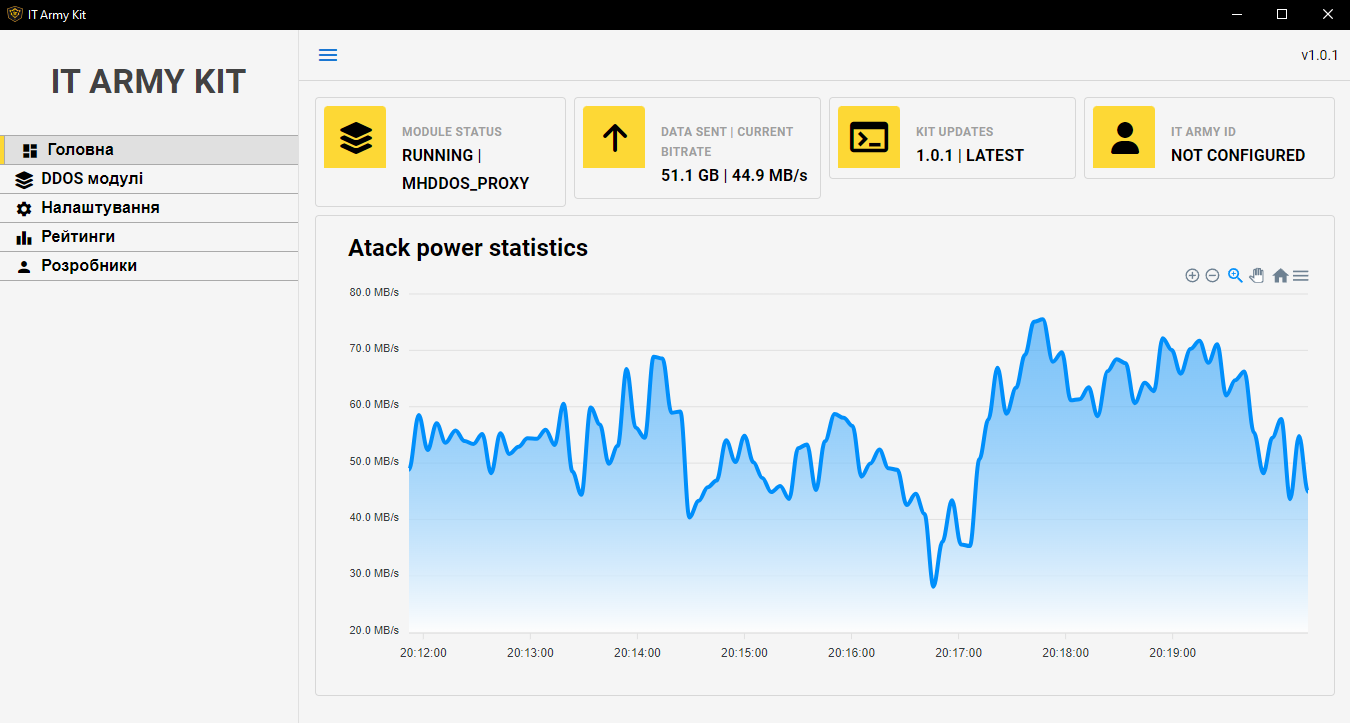Click the IT Army ID user icon
The height and width of the screenshot is (723, 1350).
pos(1124,137)
